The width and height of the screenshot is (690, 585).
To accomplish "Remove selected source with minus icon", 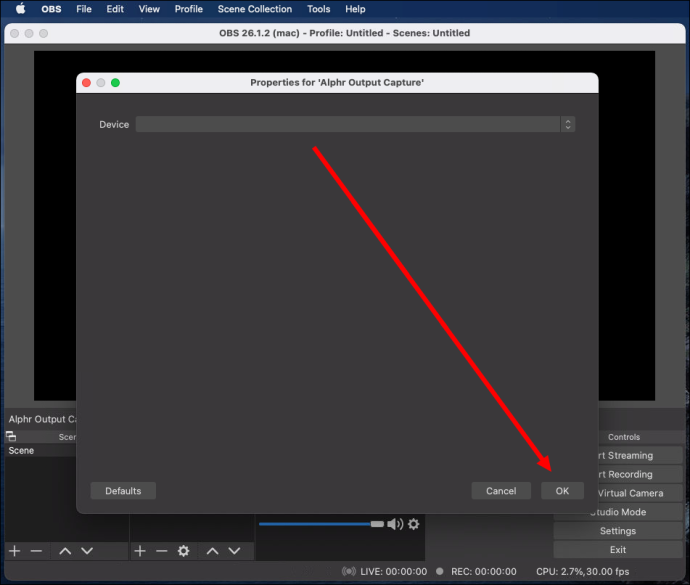I will click(162, 551).
